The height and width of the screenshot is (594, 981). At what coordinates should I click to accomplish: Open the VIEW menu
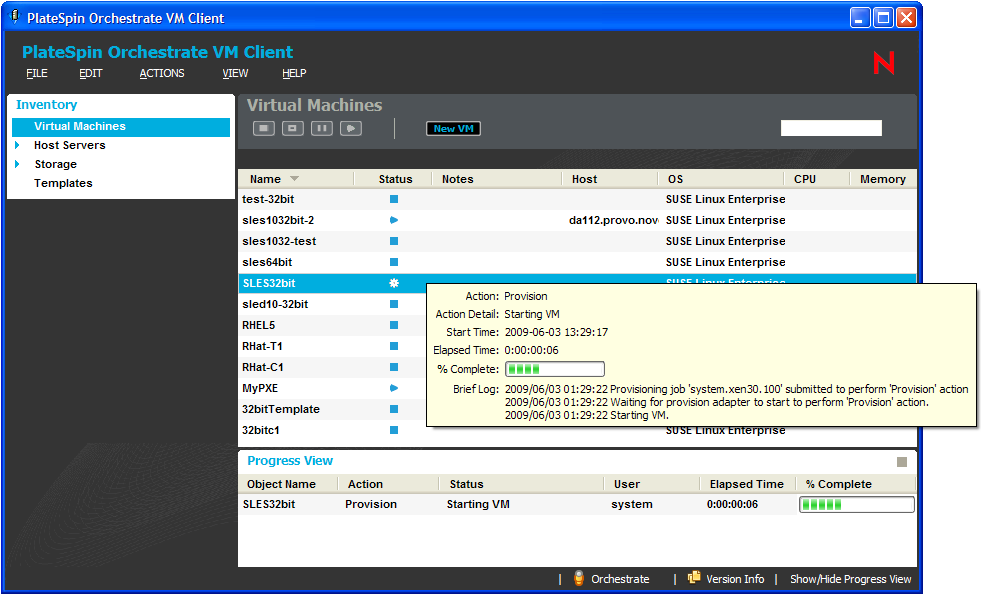tap(235, 73)
